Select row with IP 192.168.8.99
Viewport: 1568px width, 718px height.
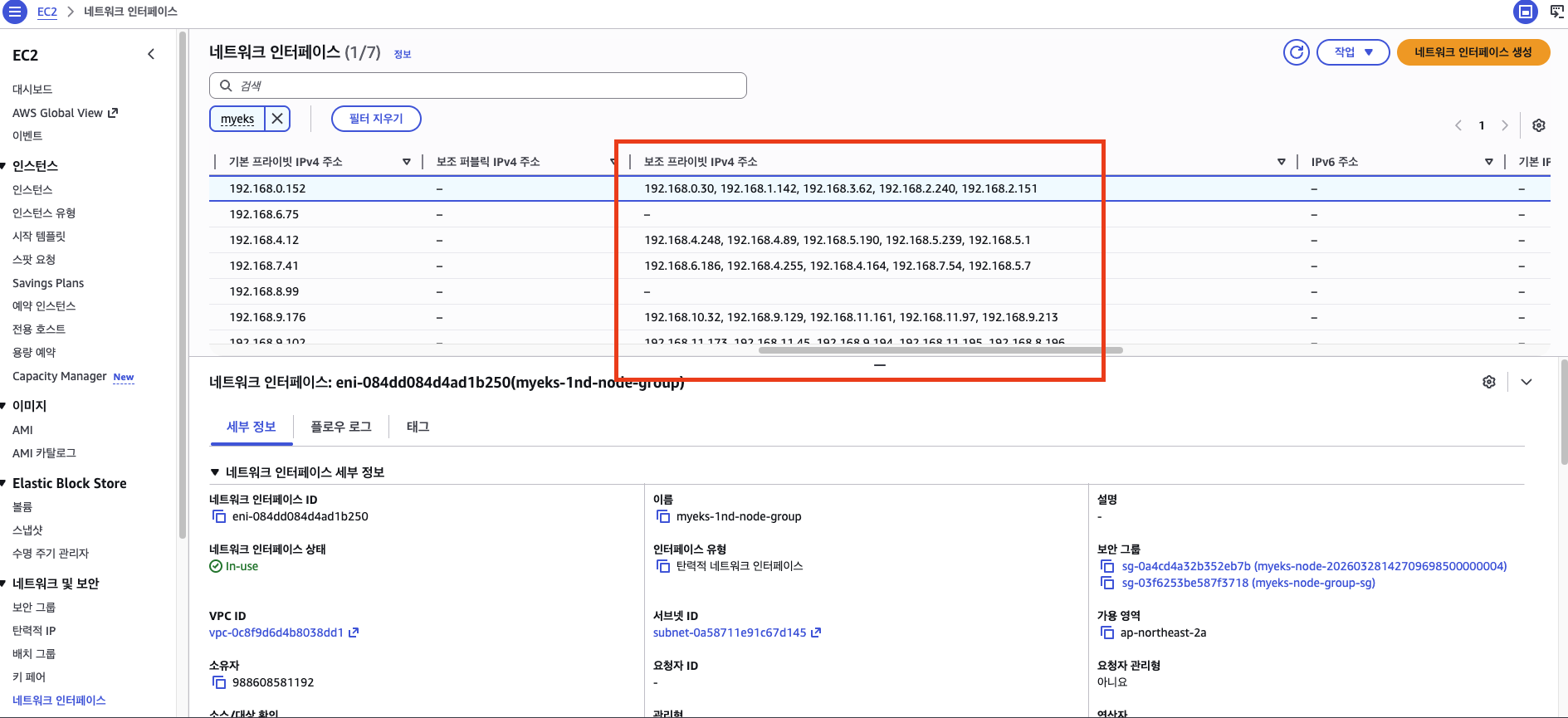tap(880, 291)
